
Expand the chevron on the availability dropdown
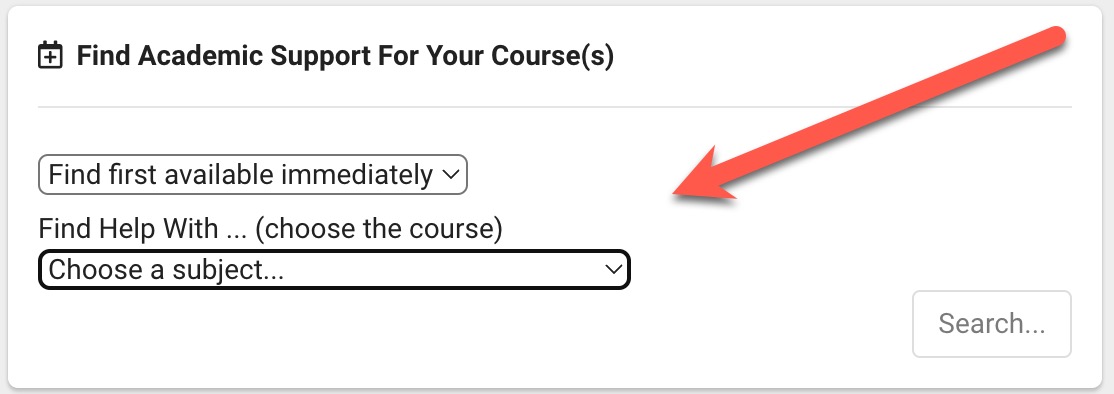451,175
